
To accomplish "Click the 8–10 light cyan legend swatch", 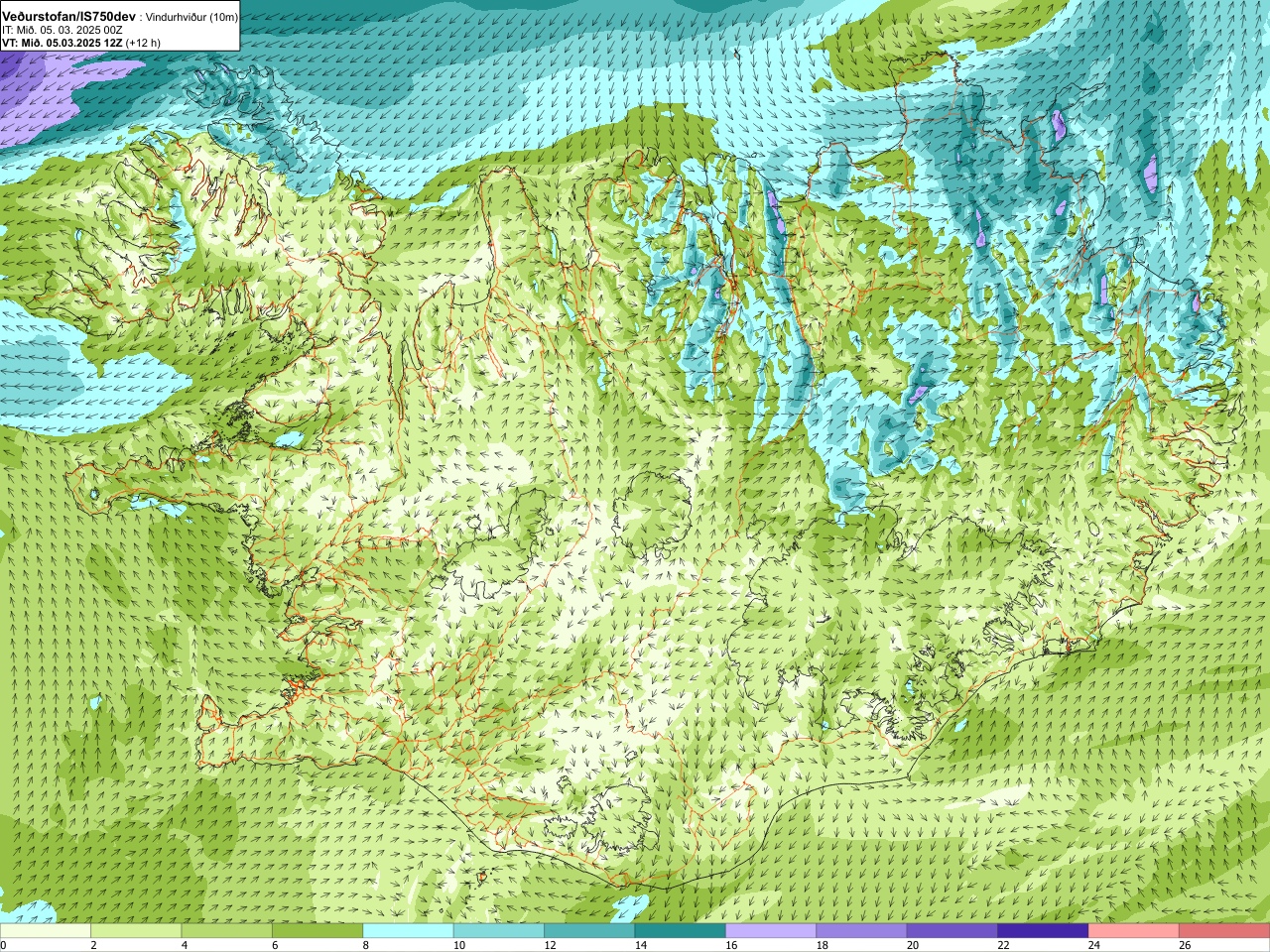I will [409, 931].
